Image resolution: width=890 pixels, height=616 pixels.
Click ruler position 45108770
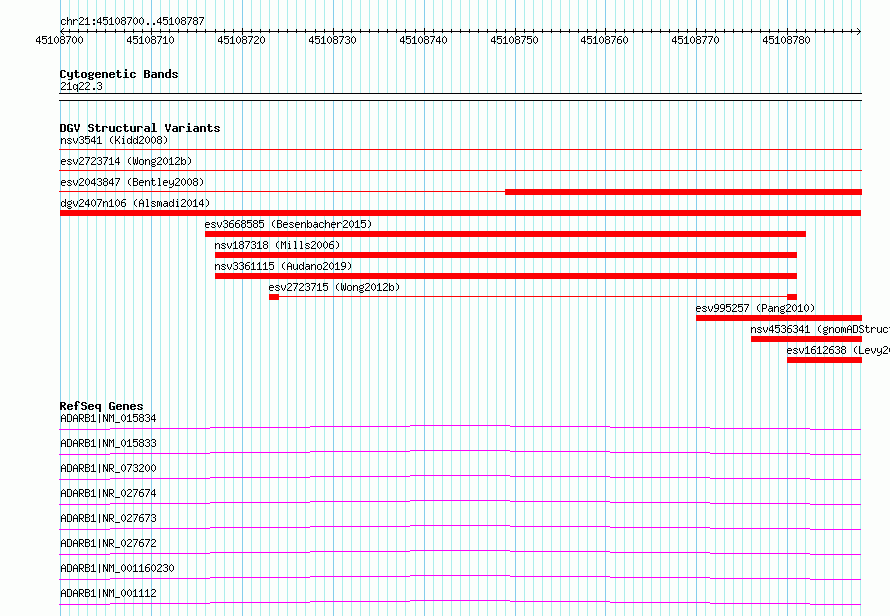pos(695,40)
